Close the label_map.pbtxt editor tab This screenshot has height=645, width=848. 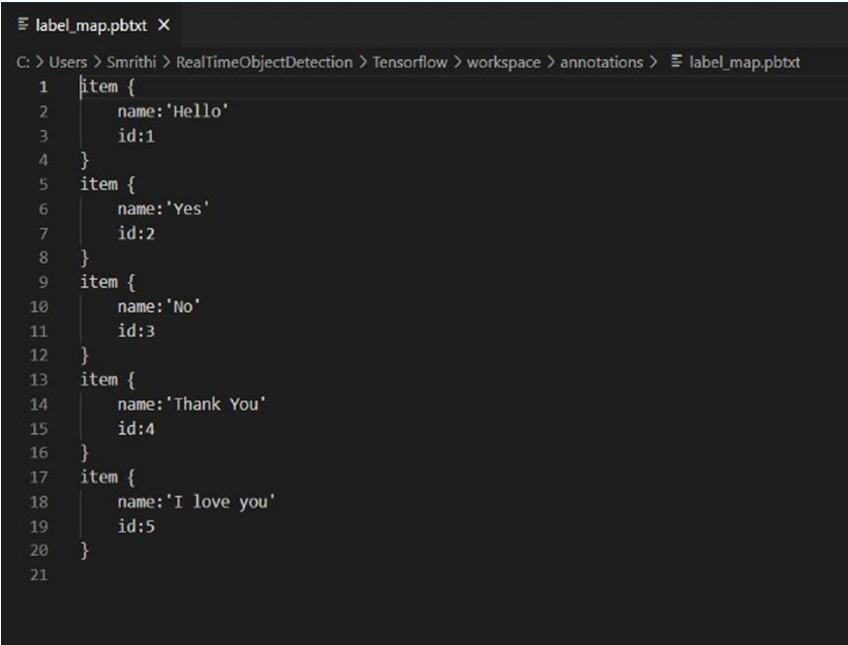pyautogui.click(x=164, y=25)
